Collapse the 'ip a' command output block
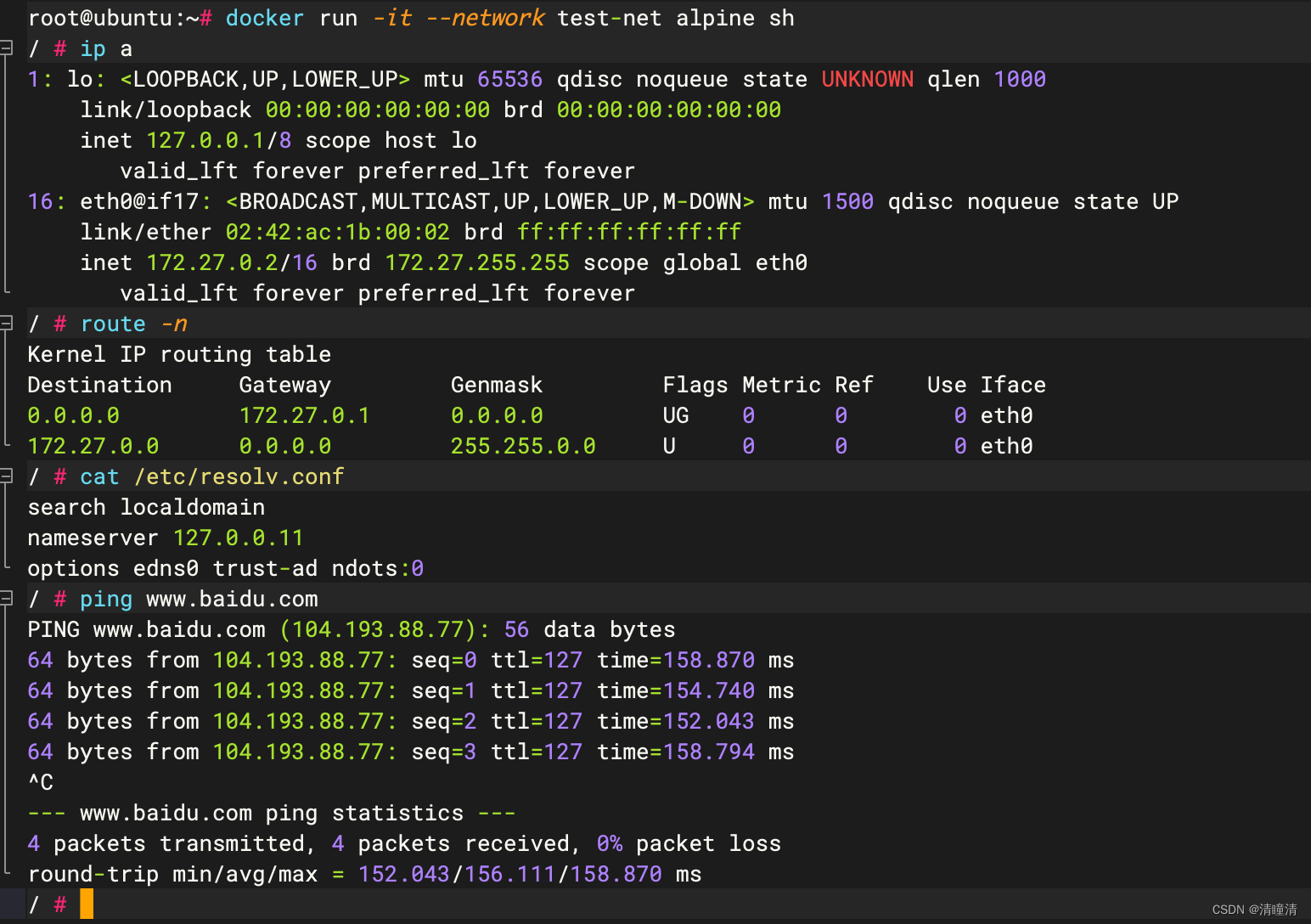This screenshot has height=924, width=1311. (6, 48)
